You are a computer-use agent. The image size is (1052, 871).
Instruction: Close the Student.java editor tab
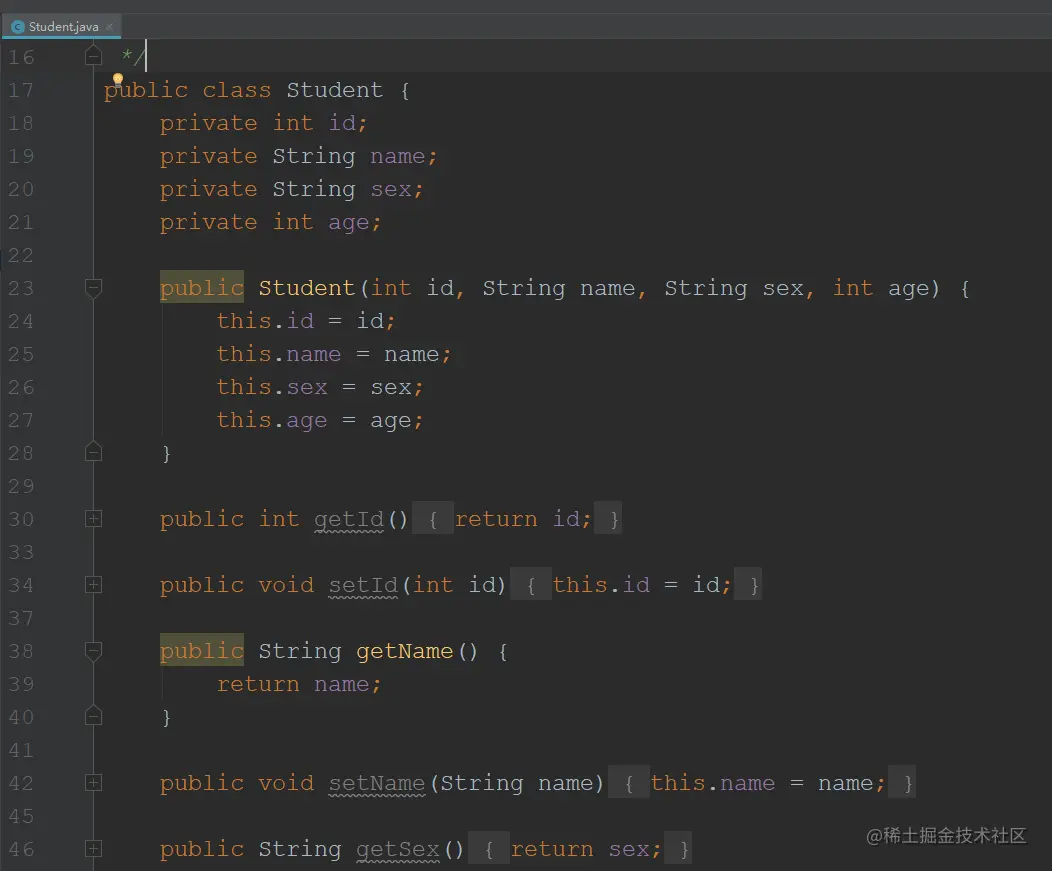coord(109,27)
